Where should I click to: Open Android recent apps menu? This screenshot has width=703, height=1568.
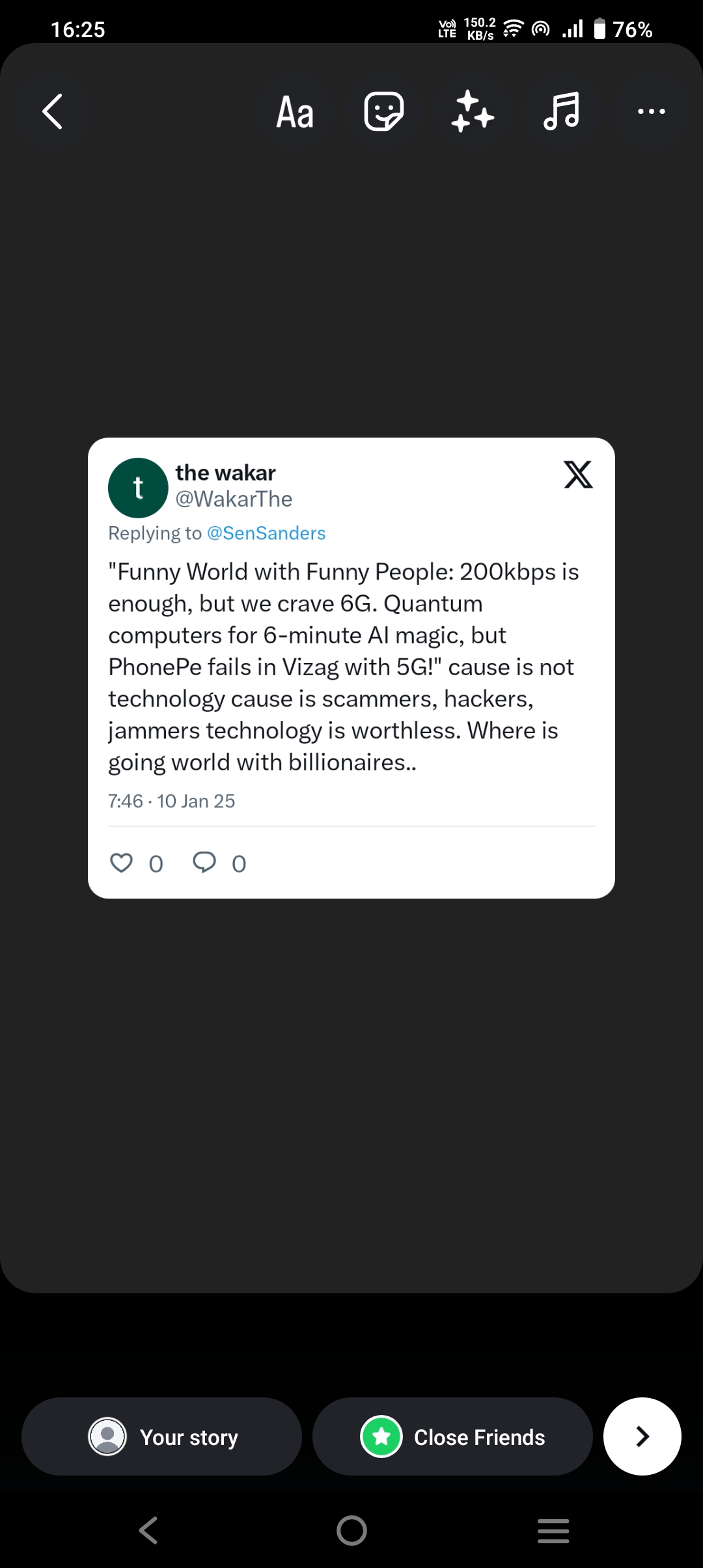click(x=553, y=1530)
